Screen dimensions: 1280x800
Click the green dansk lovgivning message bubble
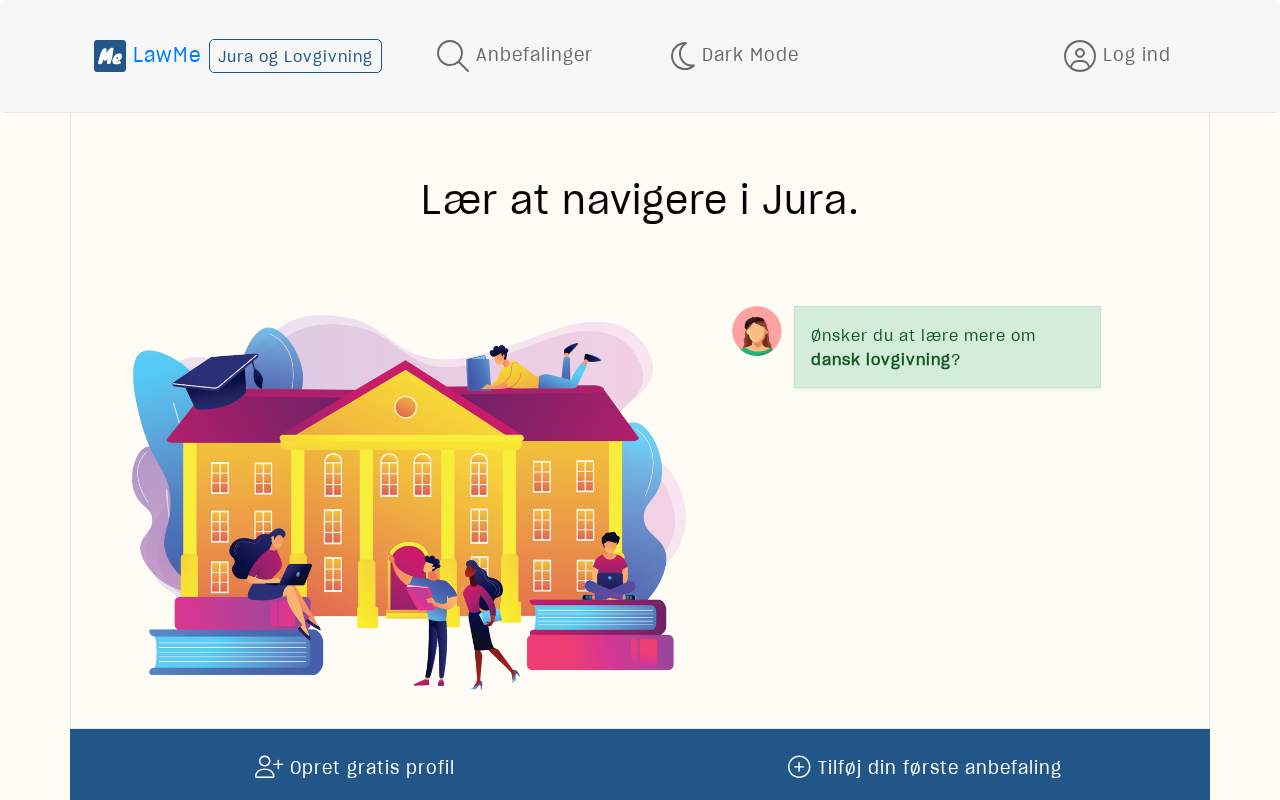click(947, 347)
